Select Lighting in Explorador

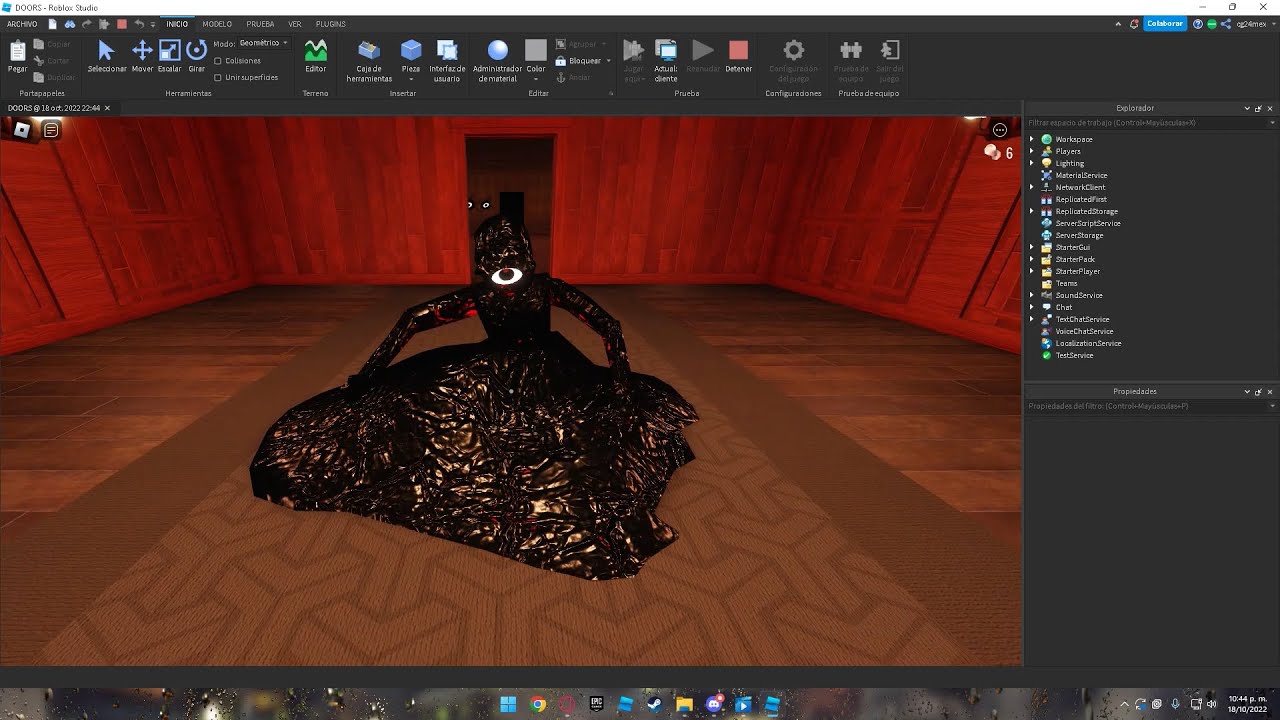(1069, 163)
